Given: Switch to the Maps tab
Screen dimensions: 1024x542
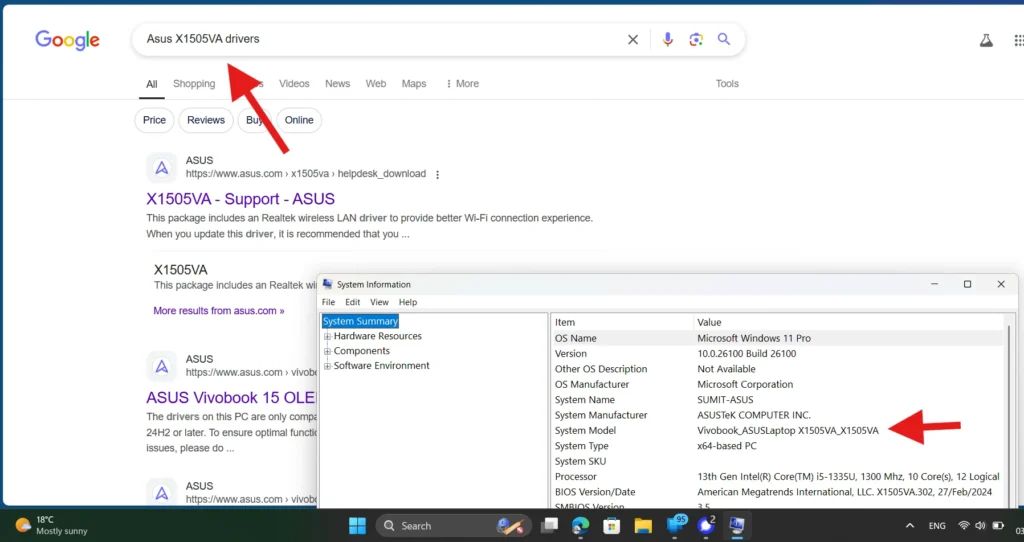Looking at the screenshot, I should pos(413,84).
